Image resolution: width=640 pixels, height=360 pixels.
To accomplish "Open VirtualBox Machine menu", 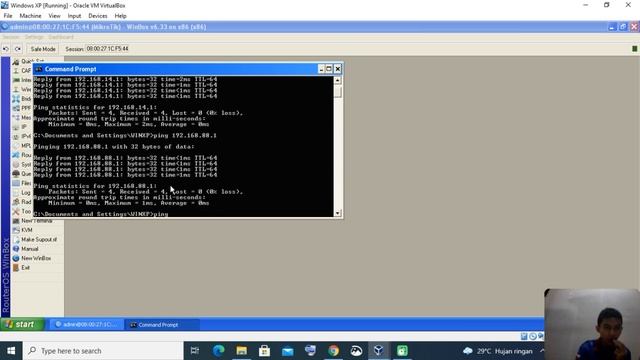I will [30, 16].
